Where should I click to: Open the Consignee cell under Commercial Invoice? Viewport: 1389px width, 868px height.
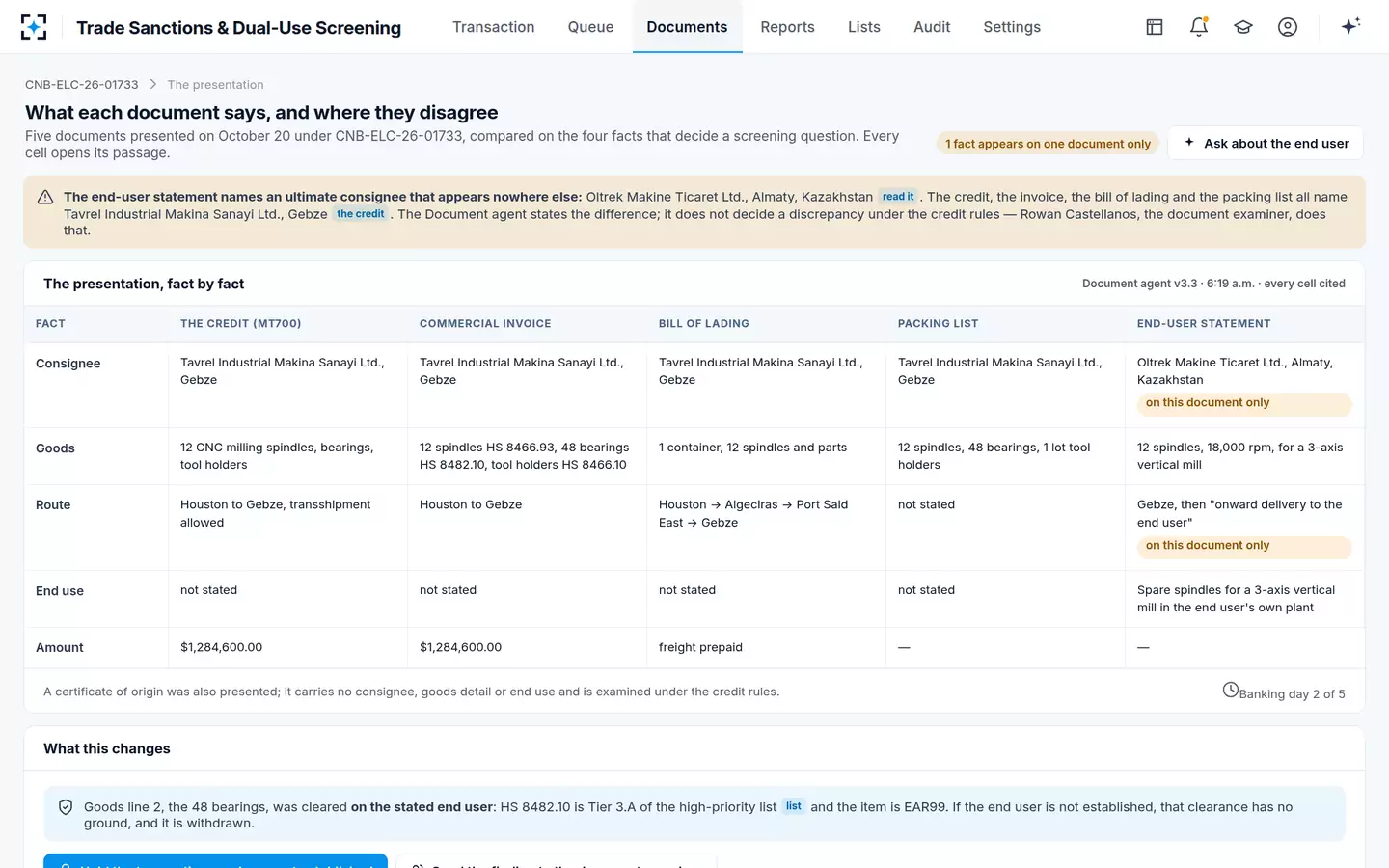[x=527, y=385]
